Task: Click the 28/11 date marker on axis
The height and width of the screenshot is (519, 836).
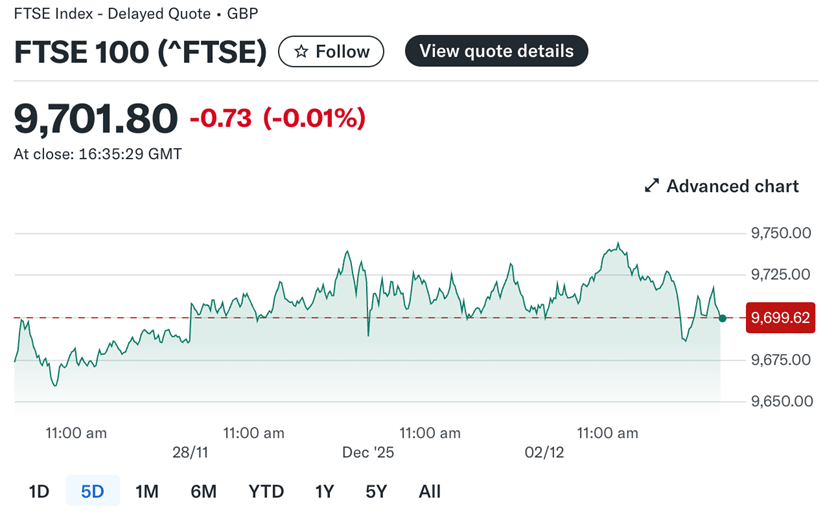Action: [x=191, y=452]
